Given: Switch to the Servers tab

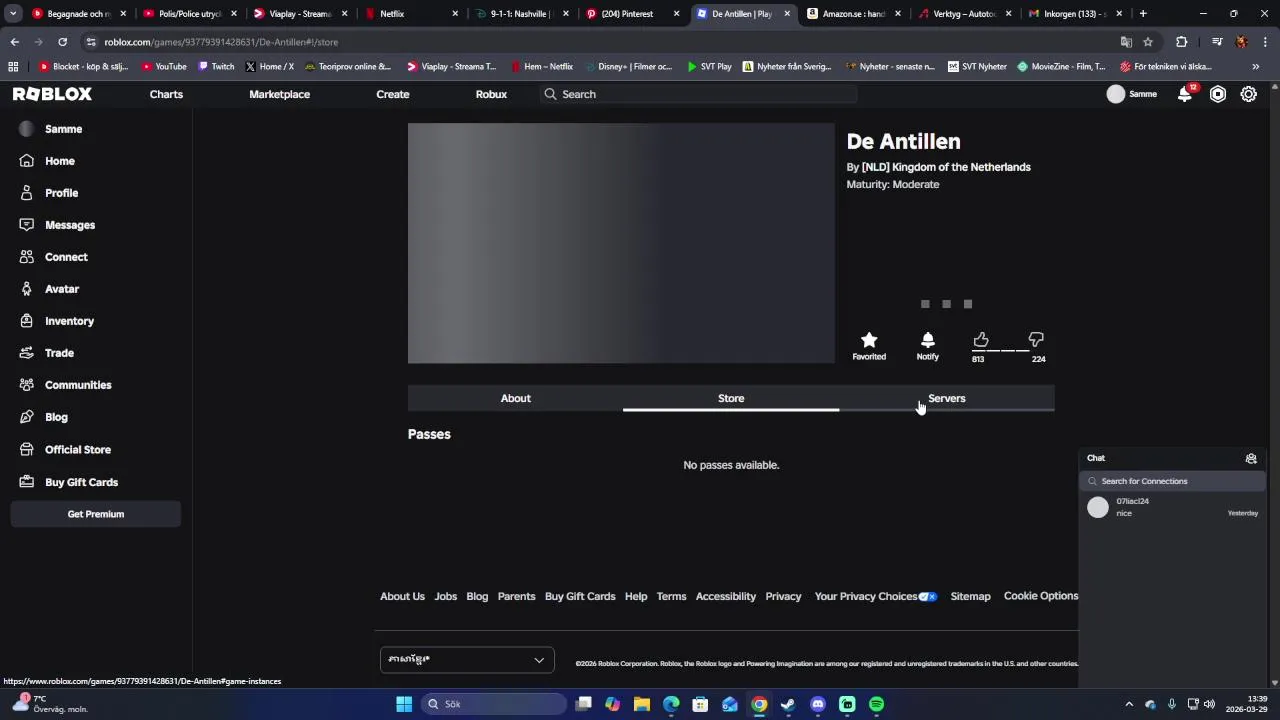Looking at the screenshot, I should 946,398.
